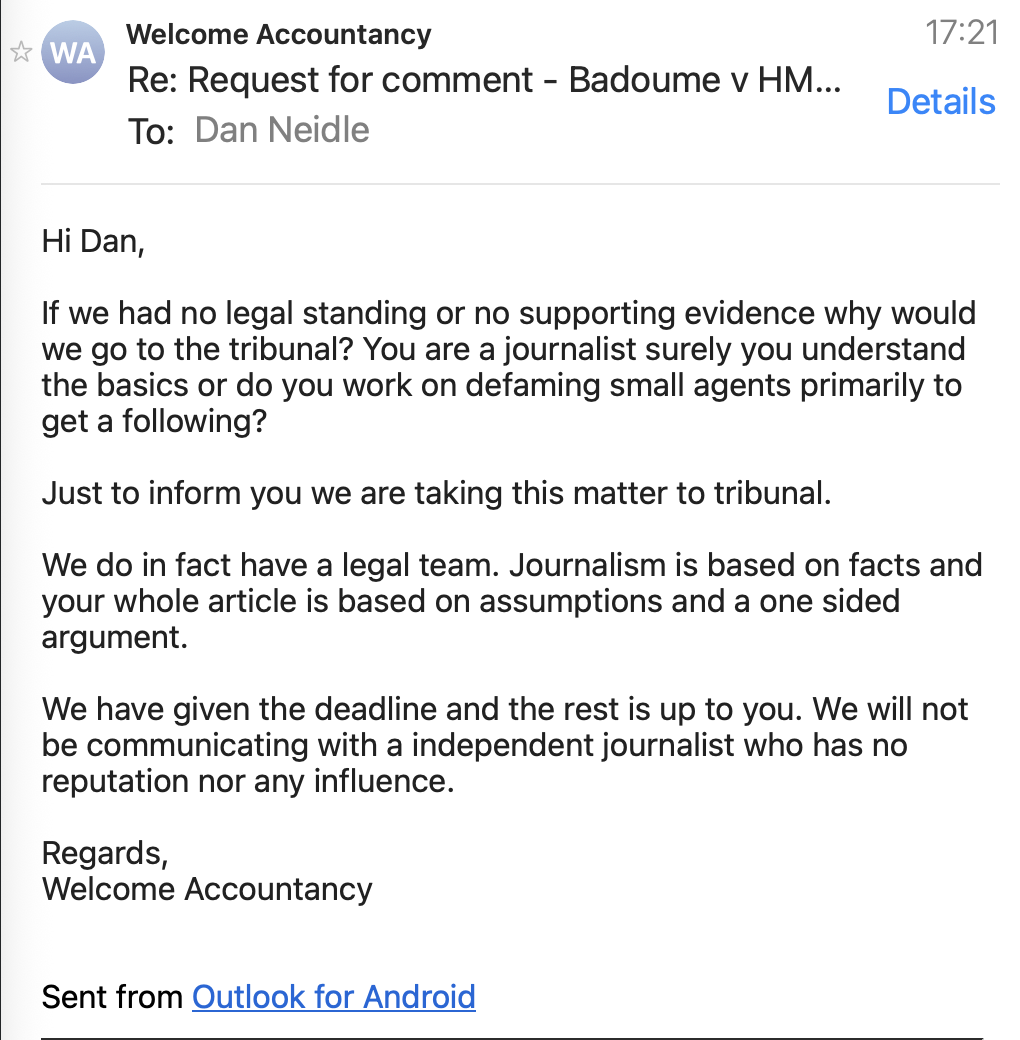The image size is (1020, 1040).
Task: Open the Details link in header
Action: 941,101
